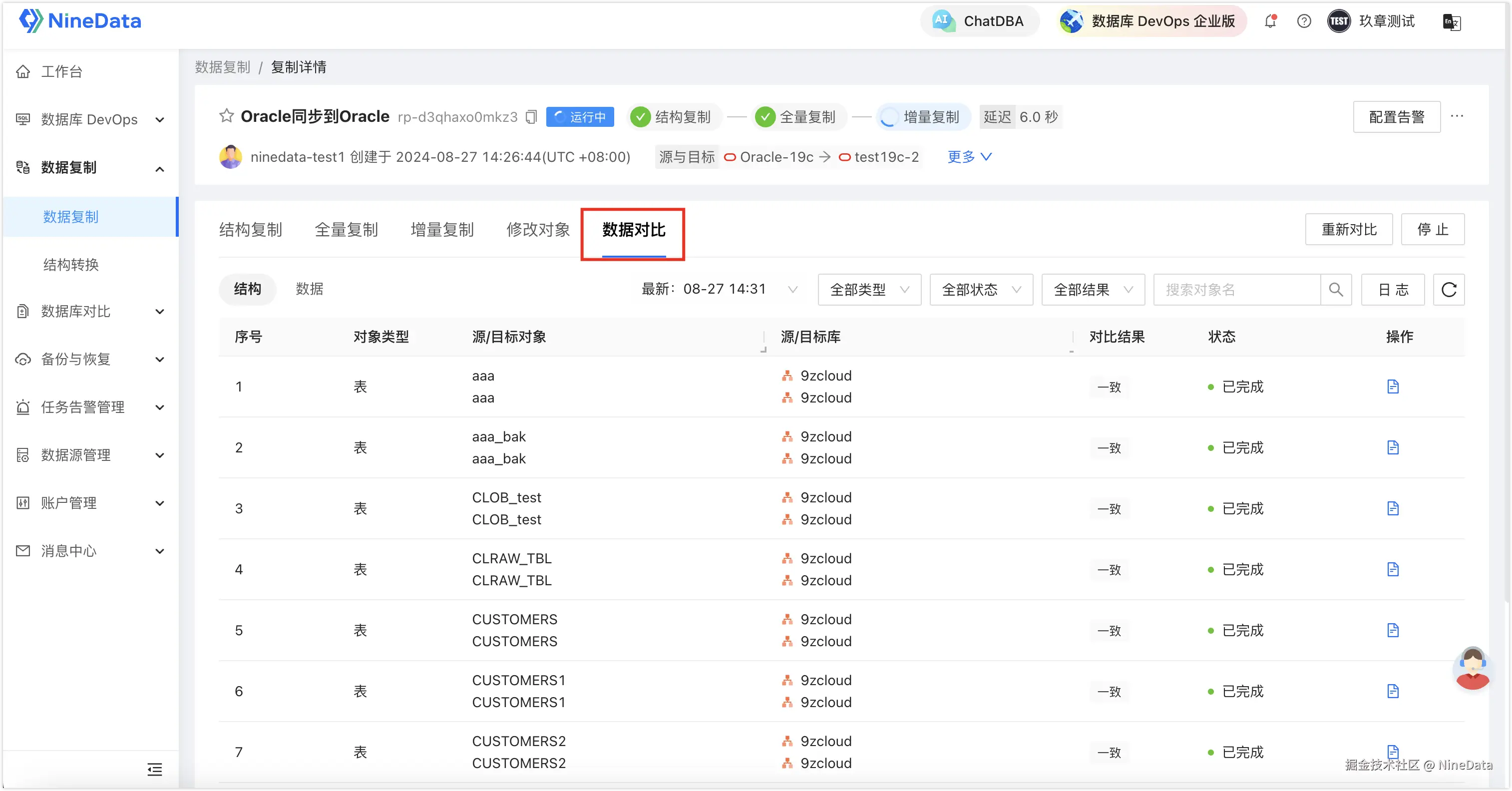The height and width of the screenshot is (791, 1512).
Task: Open the customer service avatar chat
Action: [x=1472, y=669]
